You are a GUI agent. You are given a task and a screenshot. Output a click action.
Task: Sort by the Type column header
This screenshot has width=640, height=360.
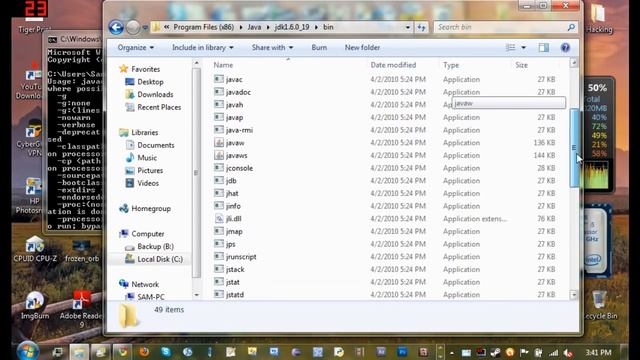[x=451, y=65]
